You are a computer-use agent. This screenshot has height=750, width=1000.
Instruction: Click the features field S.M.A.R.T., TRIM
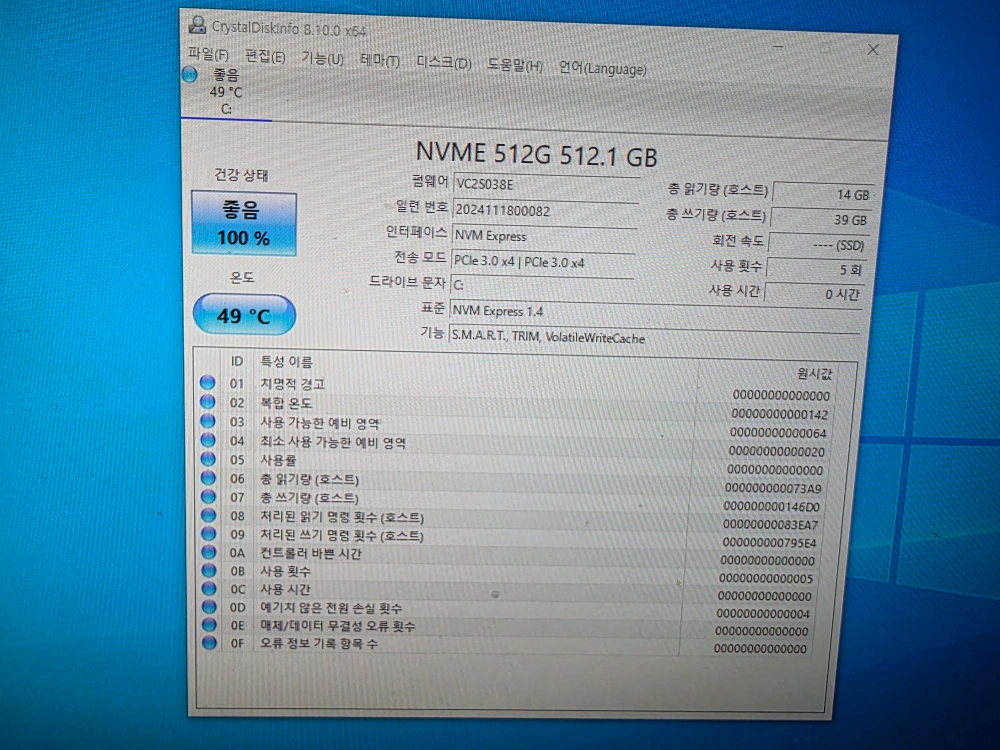[654, 336]
